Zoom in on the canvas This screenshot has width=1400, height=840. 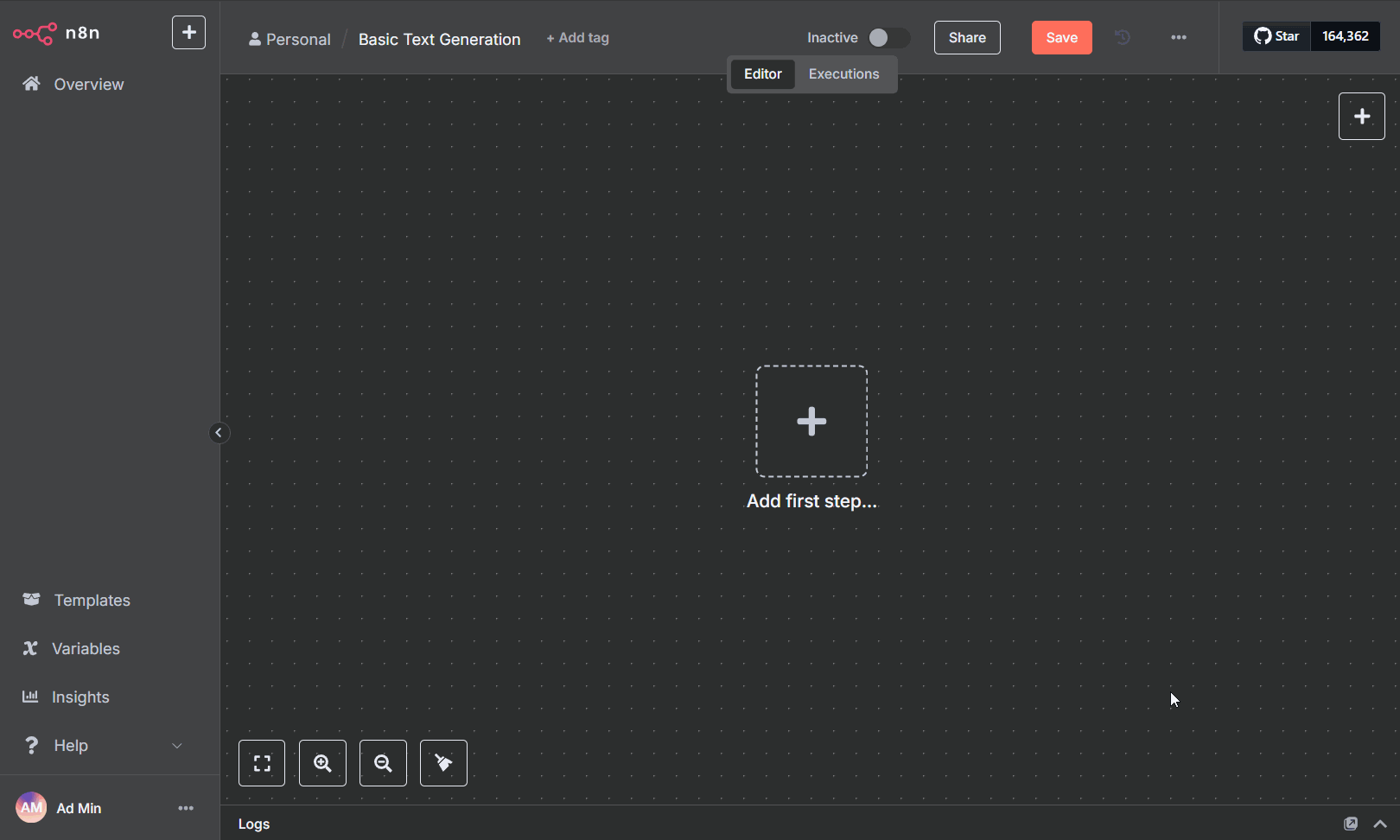[322, 763]
